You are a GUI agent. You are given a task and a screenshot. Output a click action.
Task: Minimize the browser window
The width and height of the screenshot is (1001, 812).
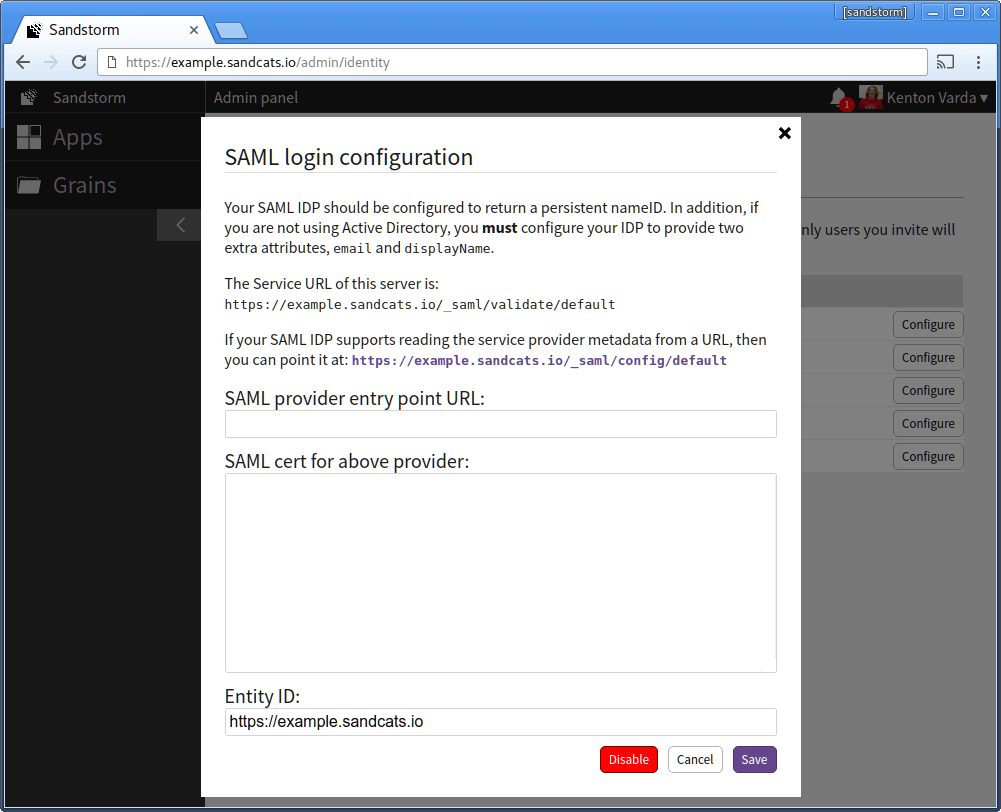(x=933, y=12)
